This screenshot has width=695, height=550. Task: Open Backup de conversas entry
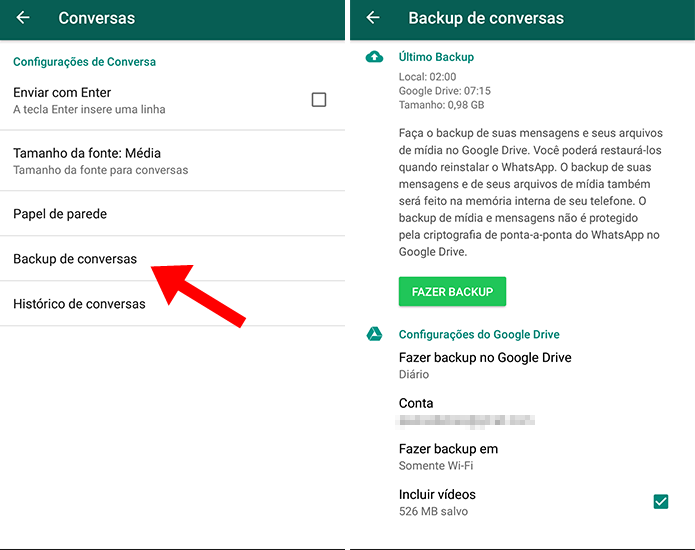click(x=172, y=259)
